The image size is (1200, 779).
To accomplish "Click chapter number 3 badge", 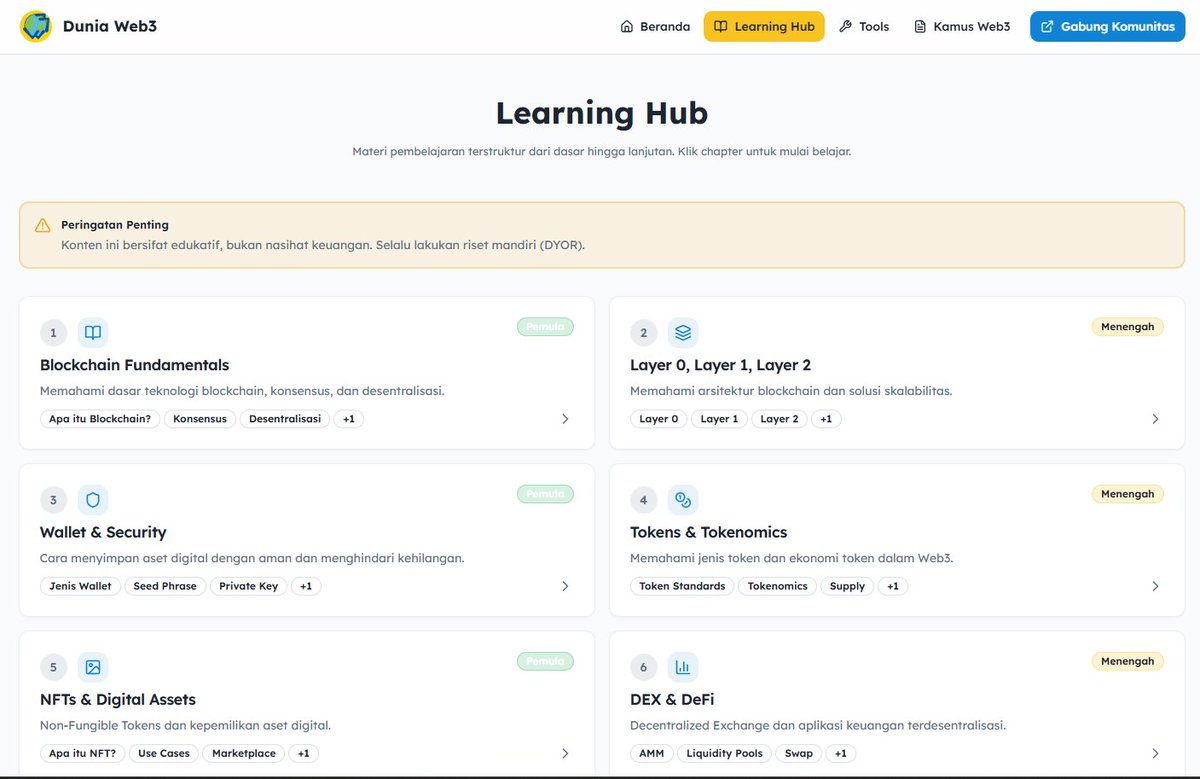I will click(x=53, y=500).
